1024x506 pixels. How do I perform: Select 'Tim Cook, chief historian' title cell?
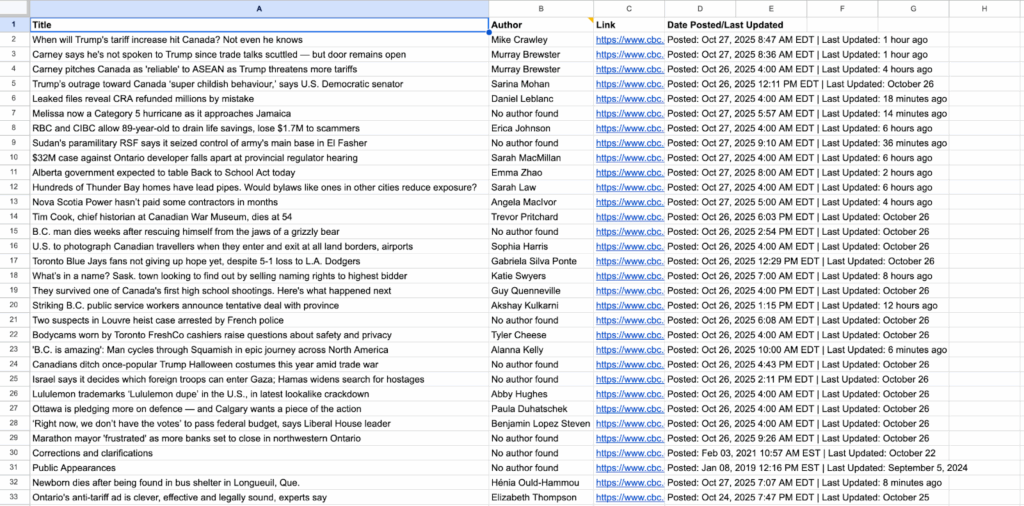pos(259,217)
